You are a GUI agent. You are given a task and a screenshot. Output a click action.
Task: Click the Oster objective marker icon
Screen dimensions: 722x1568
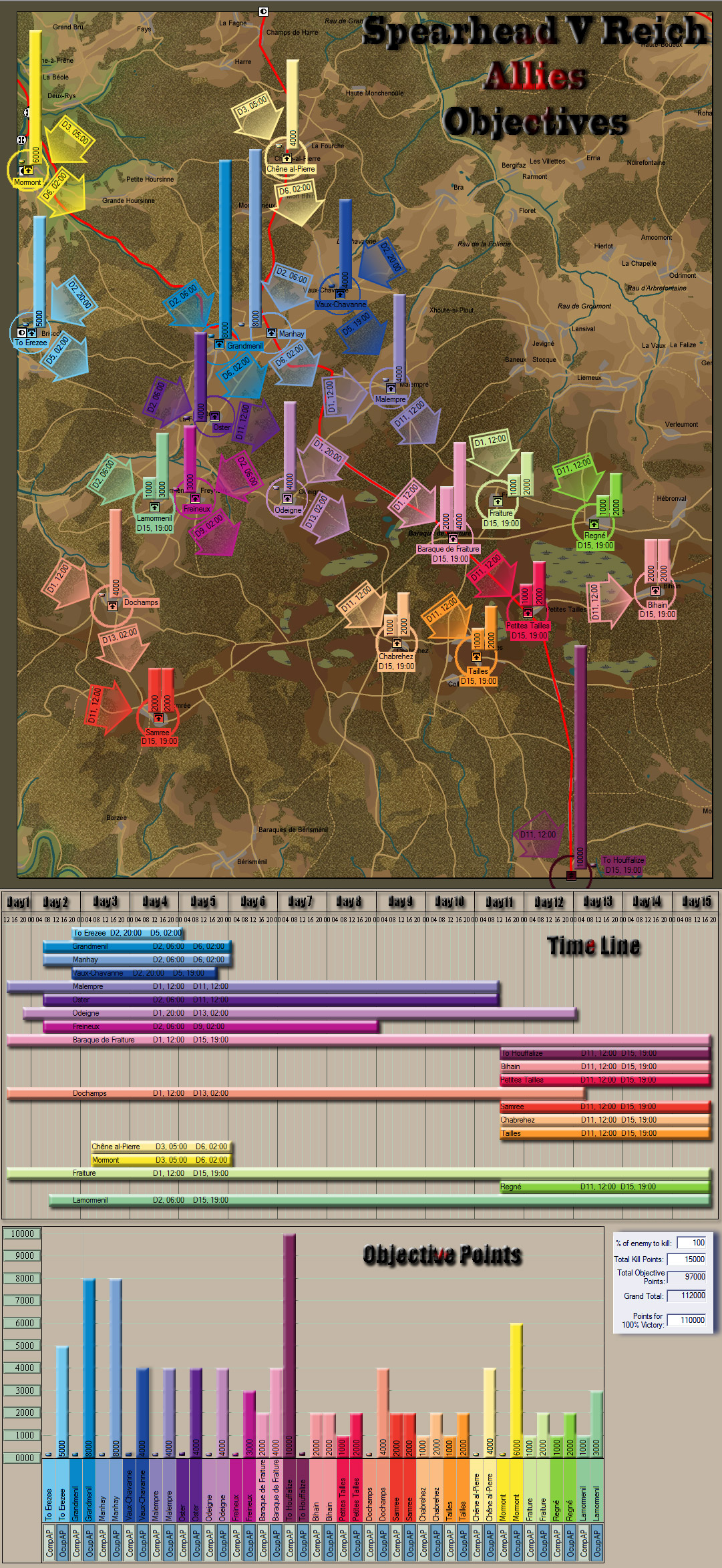(214, 416)
